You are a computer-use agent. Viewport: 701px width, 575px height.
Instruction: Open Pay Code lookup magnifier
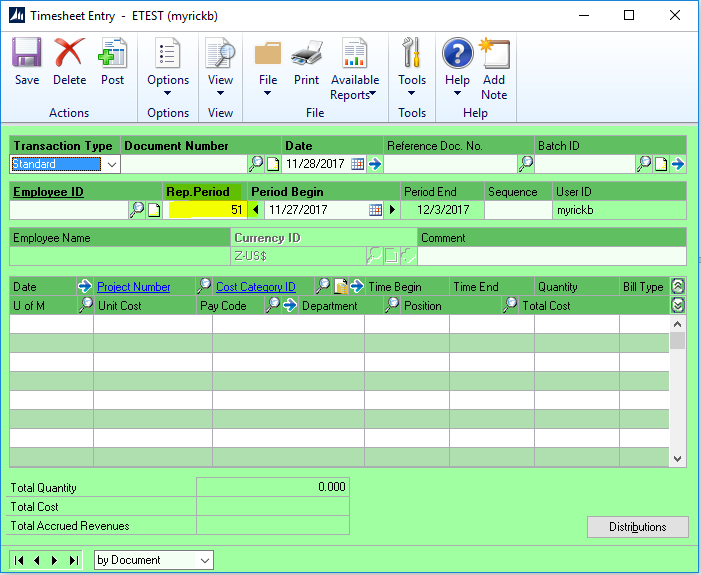[273, 305]
